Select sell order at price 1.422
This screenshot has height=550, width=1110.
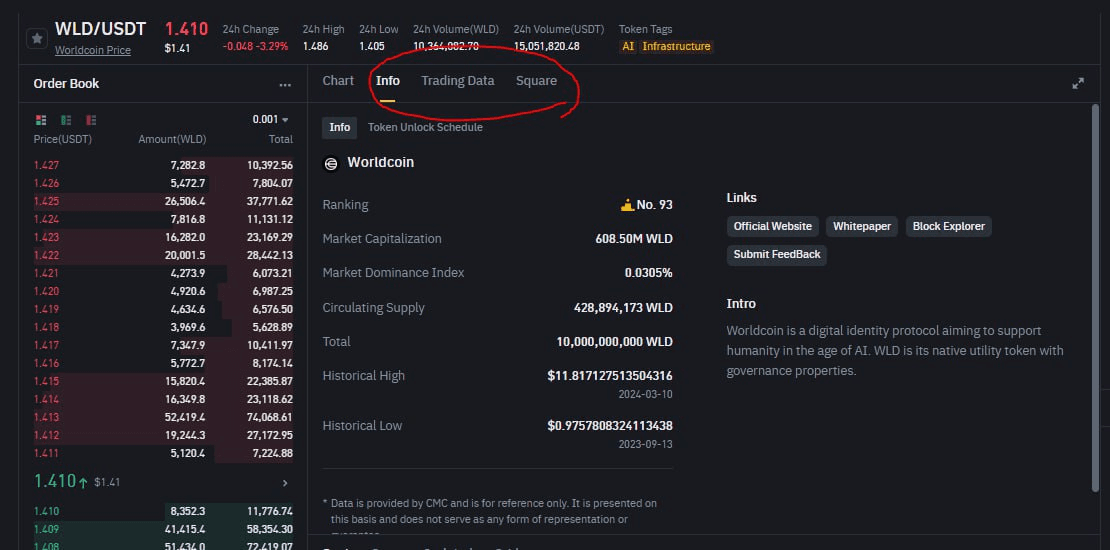pyautogui.click(x=163, y=256)
